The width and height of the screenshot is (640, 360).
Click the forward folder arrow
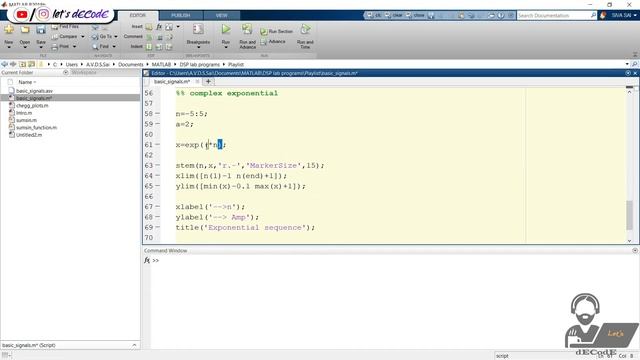coord(13,64)
